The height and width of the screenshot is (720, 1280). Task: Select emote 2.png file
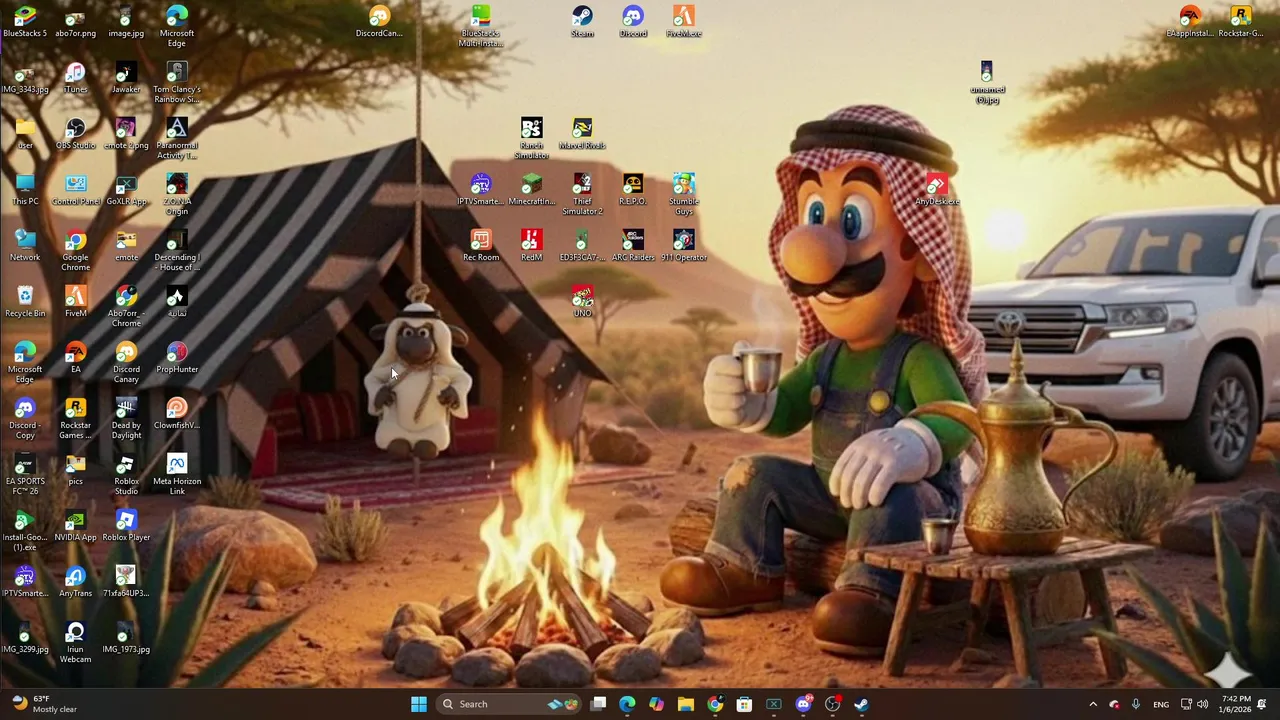pos(126,134)
